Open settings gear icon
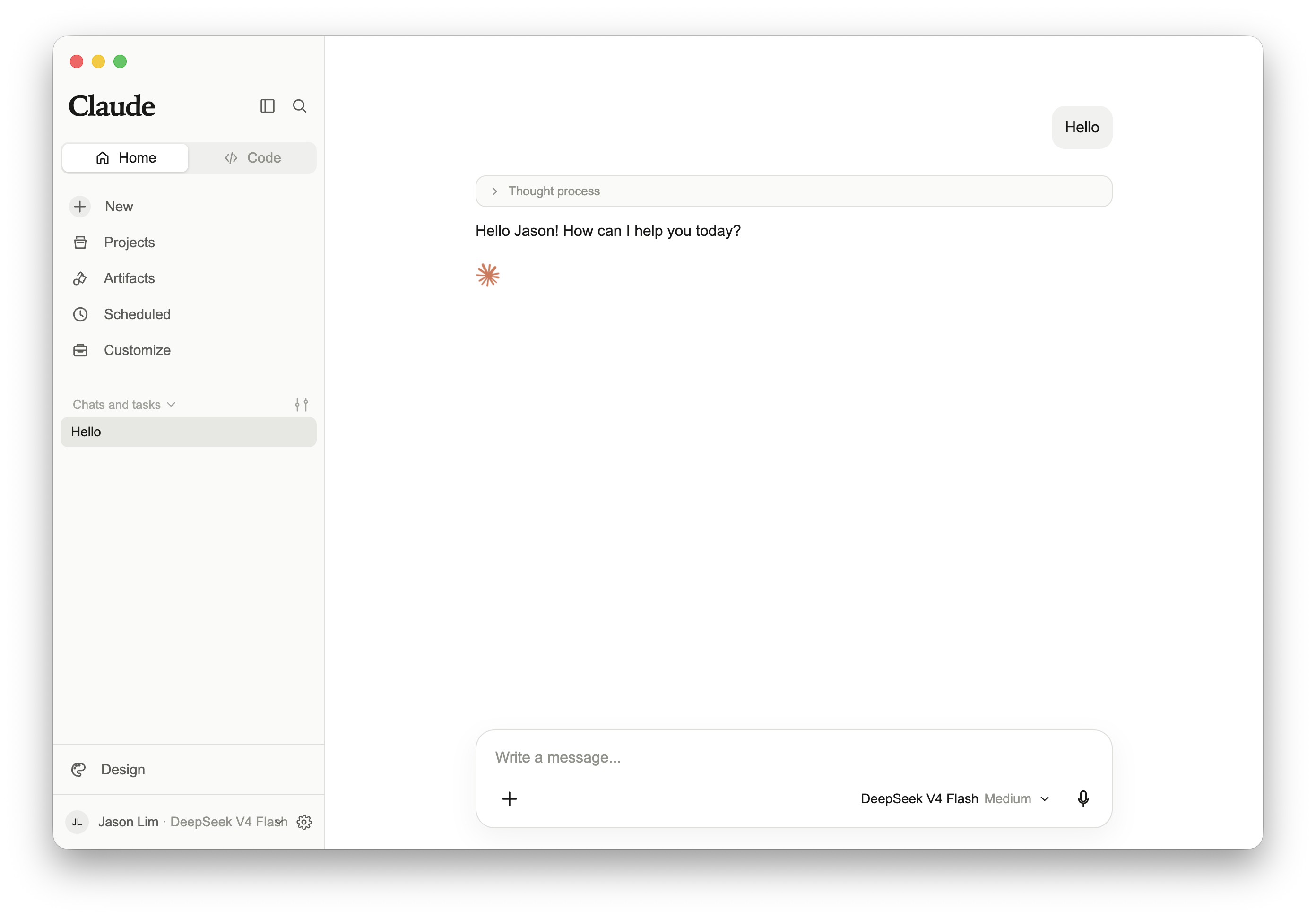 click(x=304, y=822)
